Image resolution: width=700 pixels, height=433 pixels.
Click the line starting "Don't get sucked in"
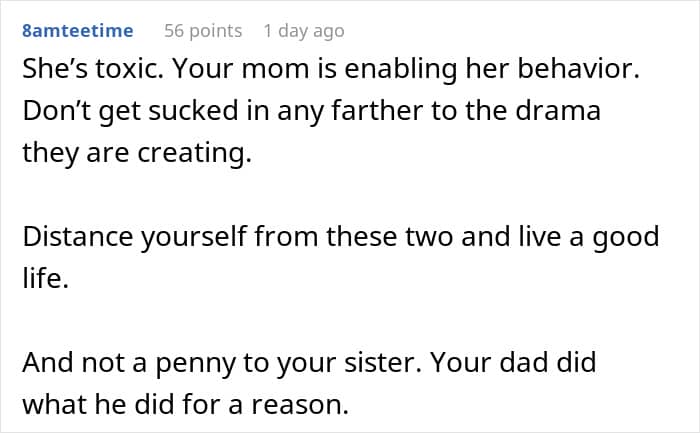click(x=311, y=112)
